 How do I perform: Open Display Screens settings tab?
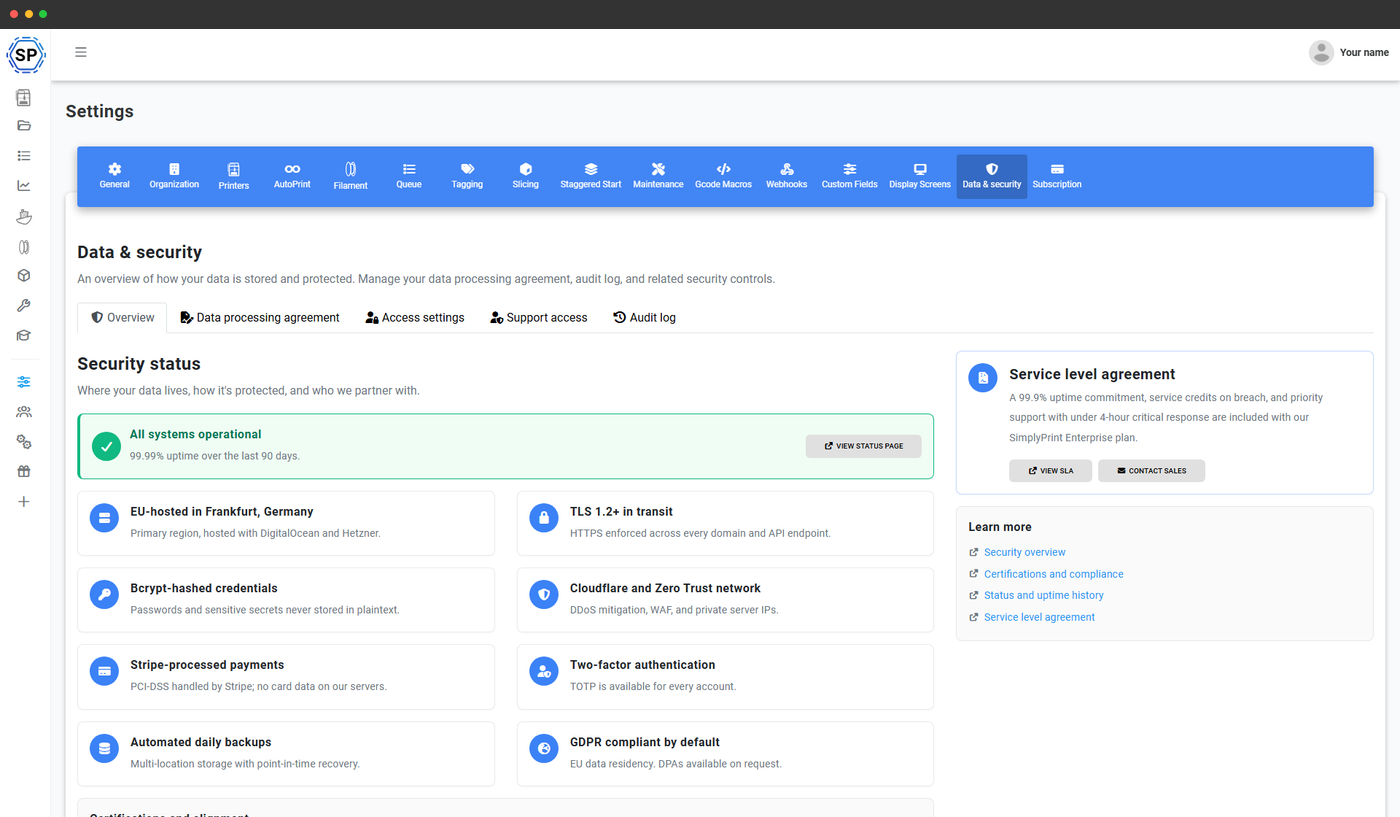[x=920, y=176]
